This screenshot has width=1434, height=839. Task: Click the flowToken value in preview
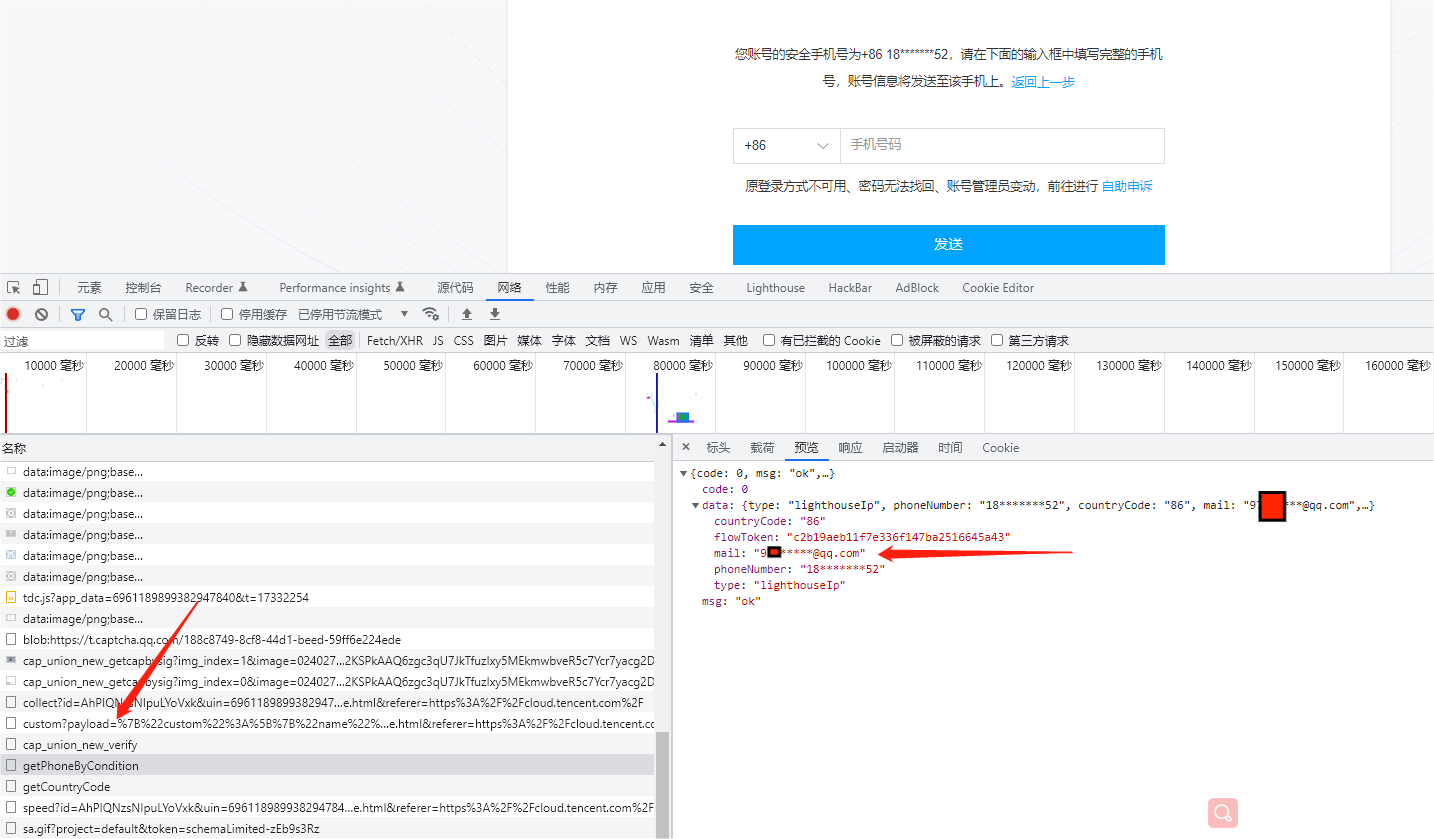point(898,537)
